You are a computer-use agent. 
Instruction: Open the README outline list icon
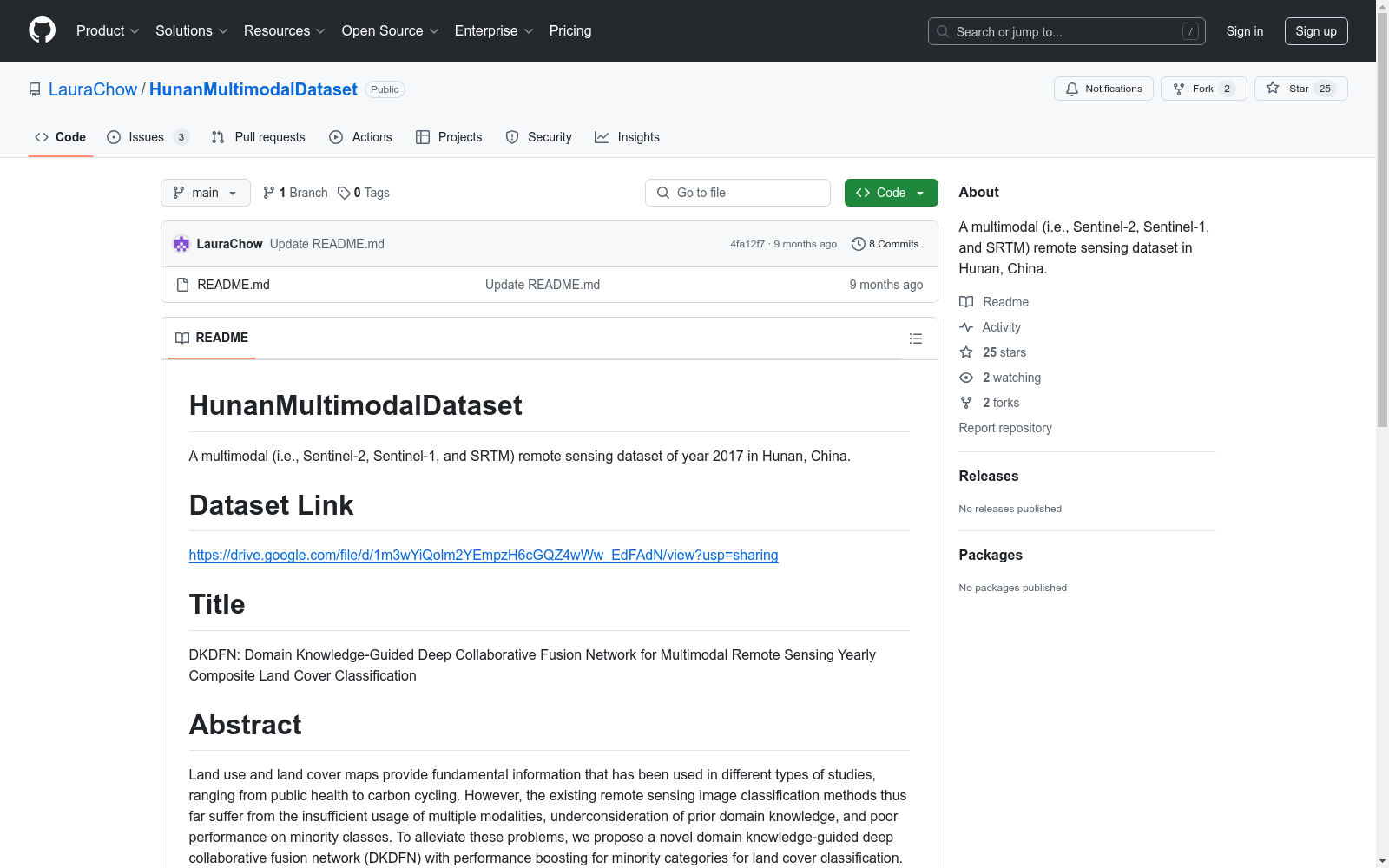(x=916, y=339)
